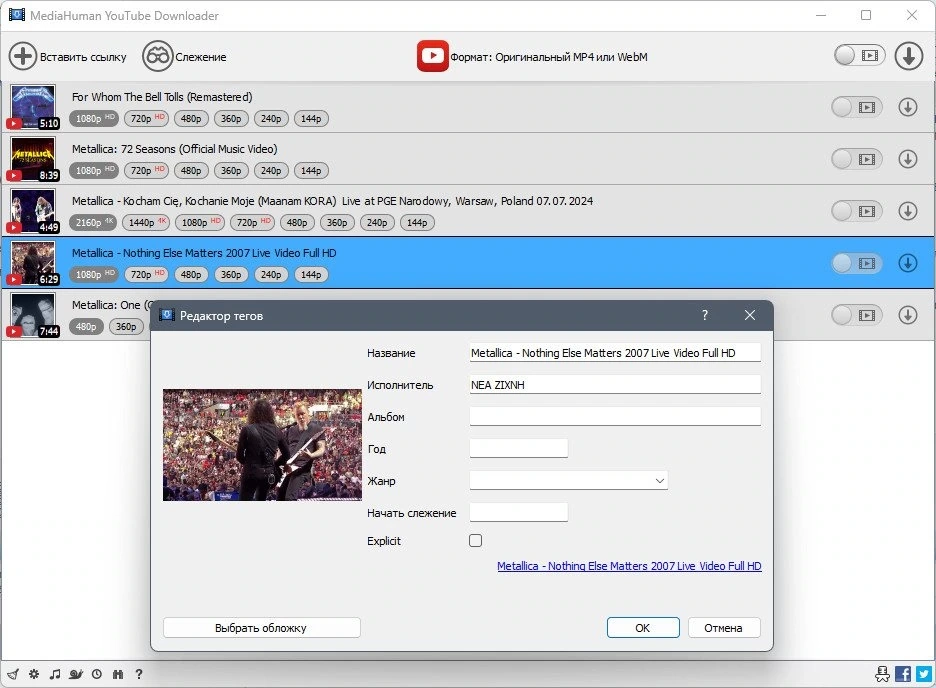
Task: Click the MediaHuman mascot icon
Action: click(x=882, y=674)
